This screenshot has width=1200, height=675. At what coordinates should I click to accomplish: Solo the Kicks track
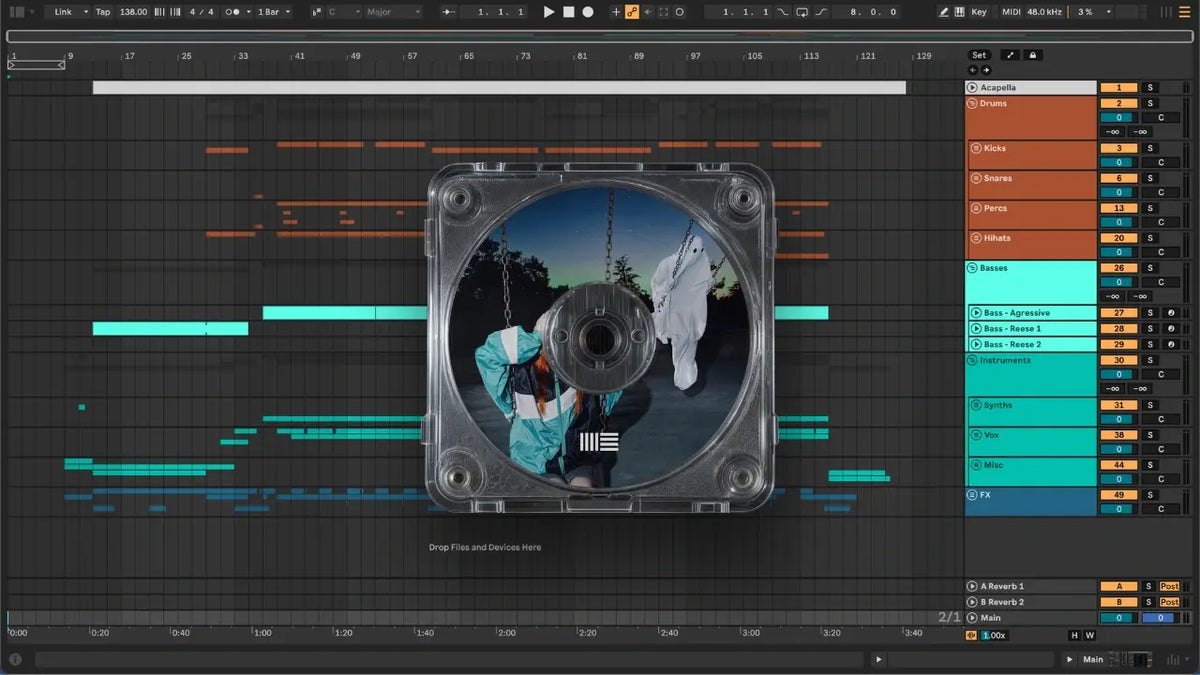pyautogui.click(x=1149, y=148)
